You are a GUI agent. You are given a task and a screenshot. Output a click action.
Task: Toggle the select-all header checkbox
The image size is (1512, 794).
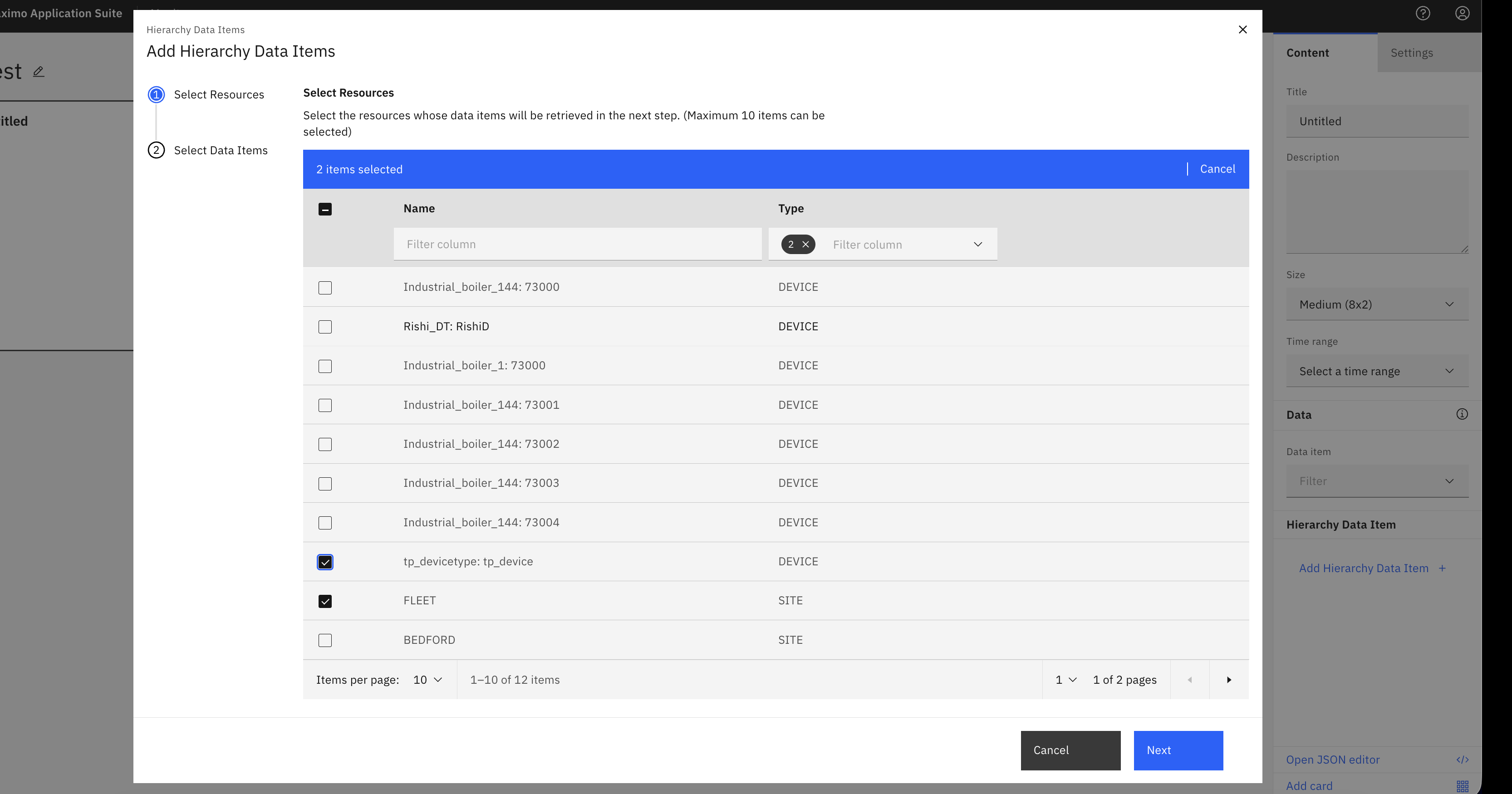coord(325,209)
